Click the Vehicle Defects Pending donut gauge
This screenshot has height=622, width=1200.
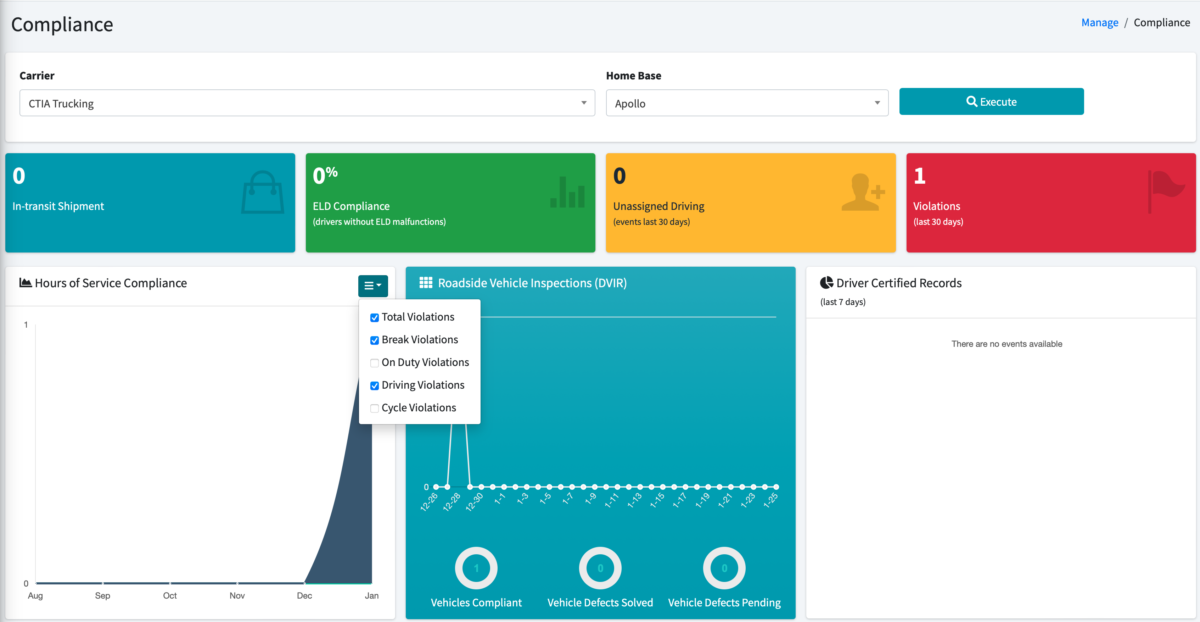[x=724, y=568]
